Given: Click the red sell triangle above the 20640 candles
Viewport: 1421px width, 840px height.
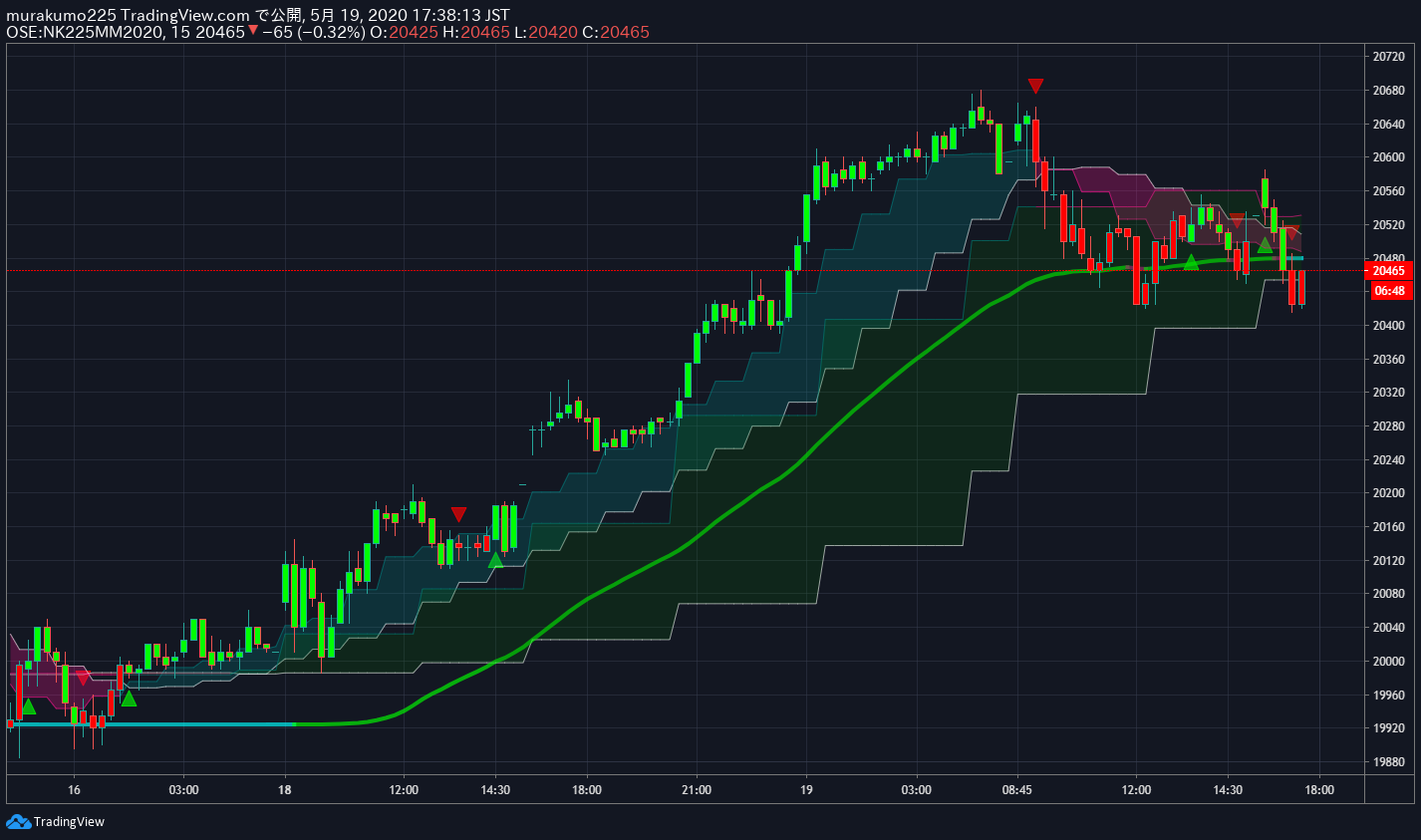Looking at the screenshot, I should click(x=1035, y=86).
